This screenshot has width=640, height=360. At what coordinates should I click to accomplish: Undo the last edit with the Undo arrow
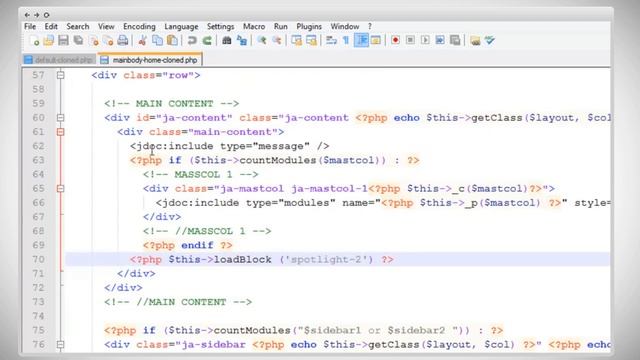tap(192, 40)
